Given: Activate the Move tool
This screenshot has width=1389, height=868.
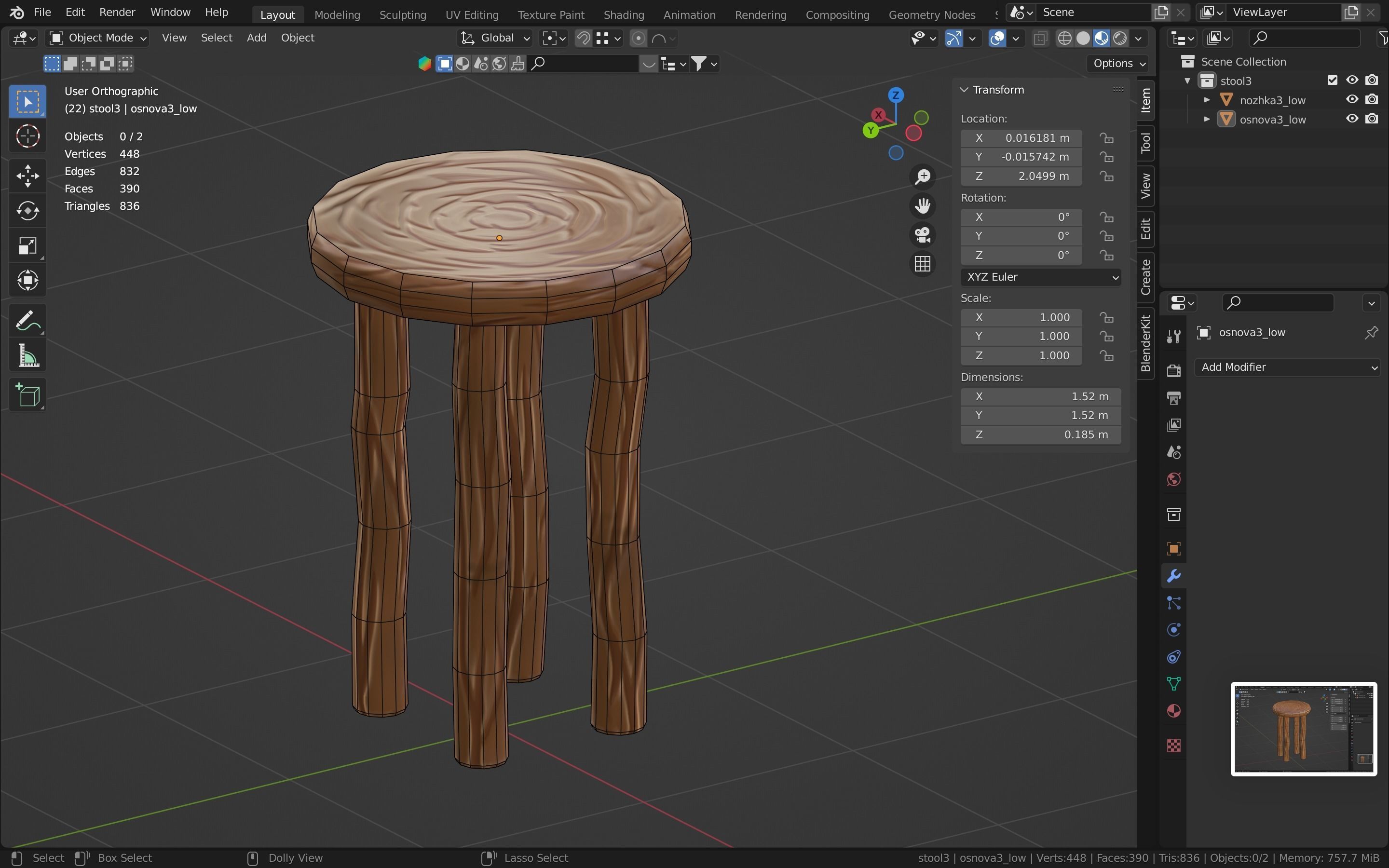Looking at the screenshot, I should [x=27, y=176].
